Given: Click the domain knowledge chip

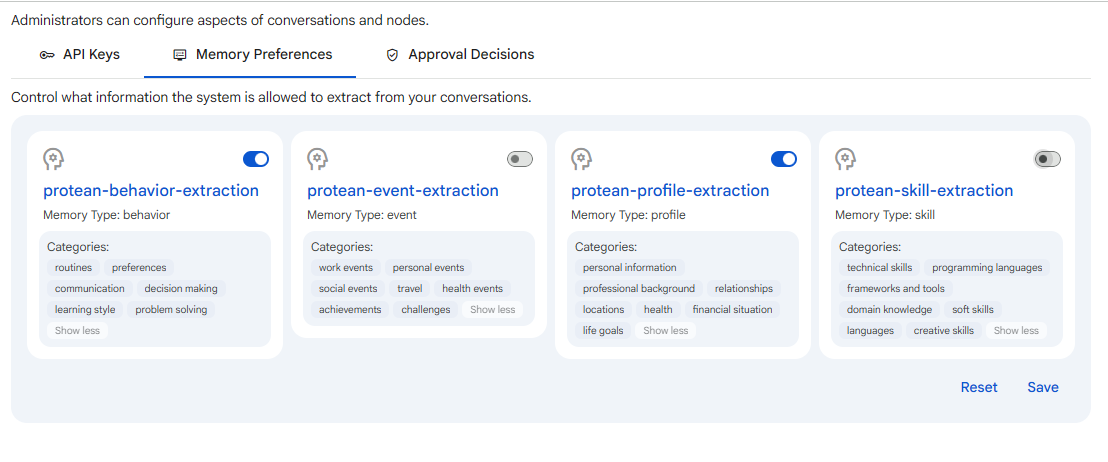Looking at the screenshot, I should coord(889,309).
